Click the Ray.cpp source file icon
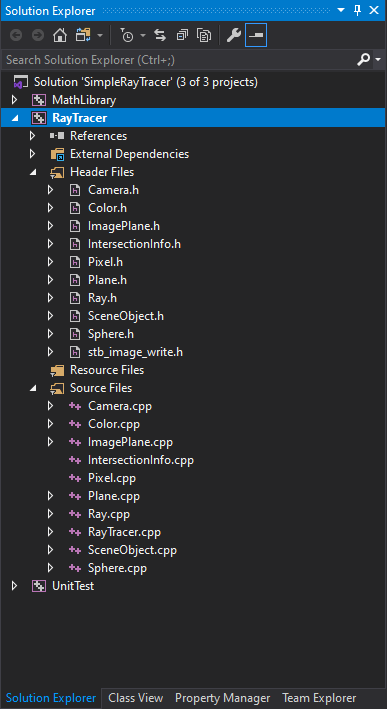Viewport: 387px width, 709px height. pyautogui.click(x=75, y=514)
